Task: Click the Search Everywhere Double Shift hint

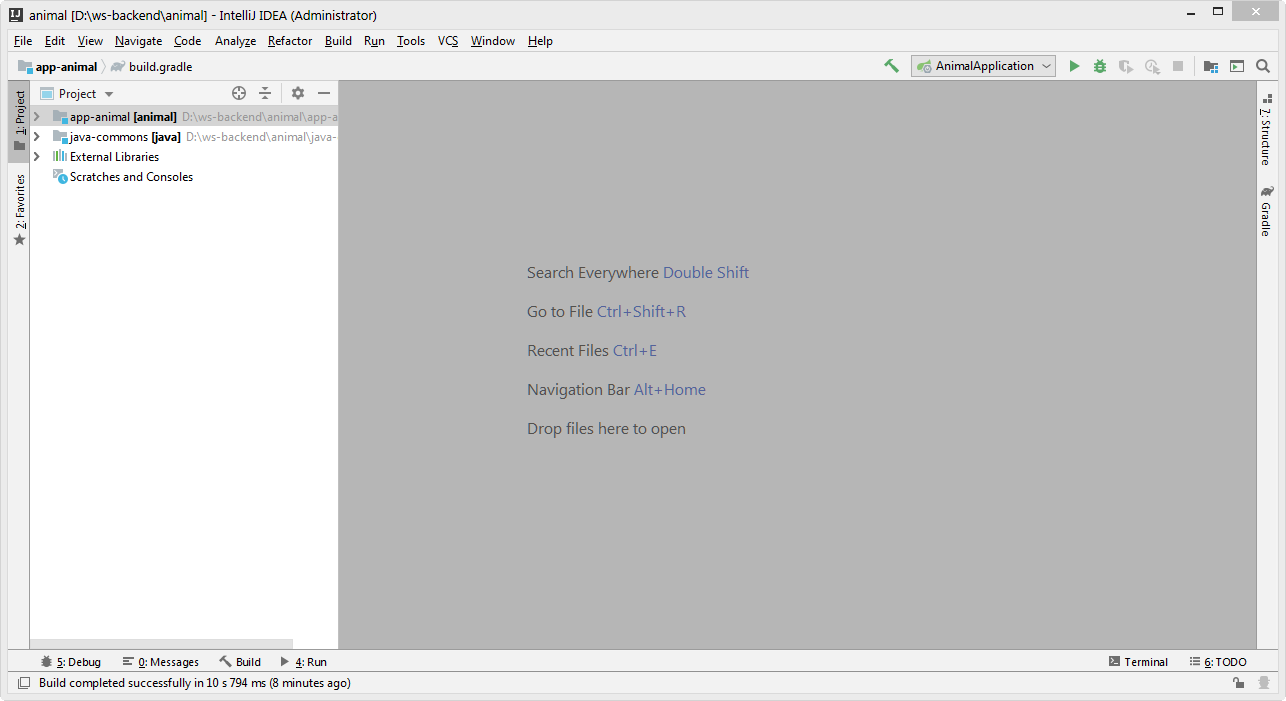Action: coord(638,273)
